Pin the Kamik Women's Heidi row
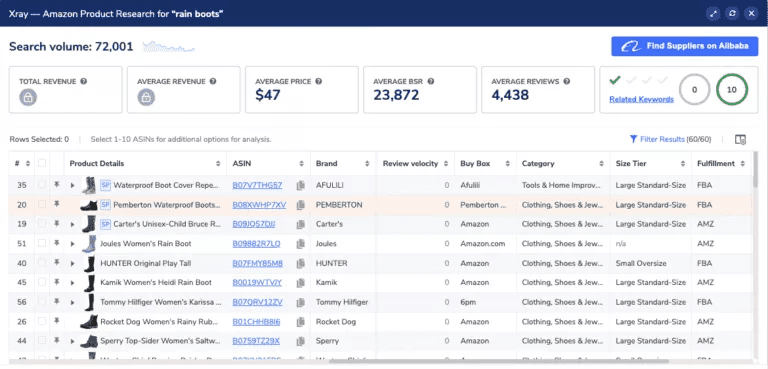 pos(57,282)
